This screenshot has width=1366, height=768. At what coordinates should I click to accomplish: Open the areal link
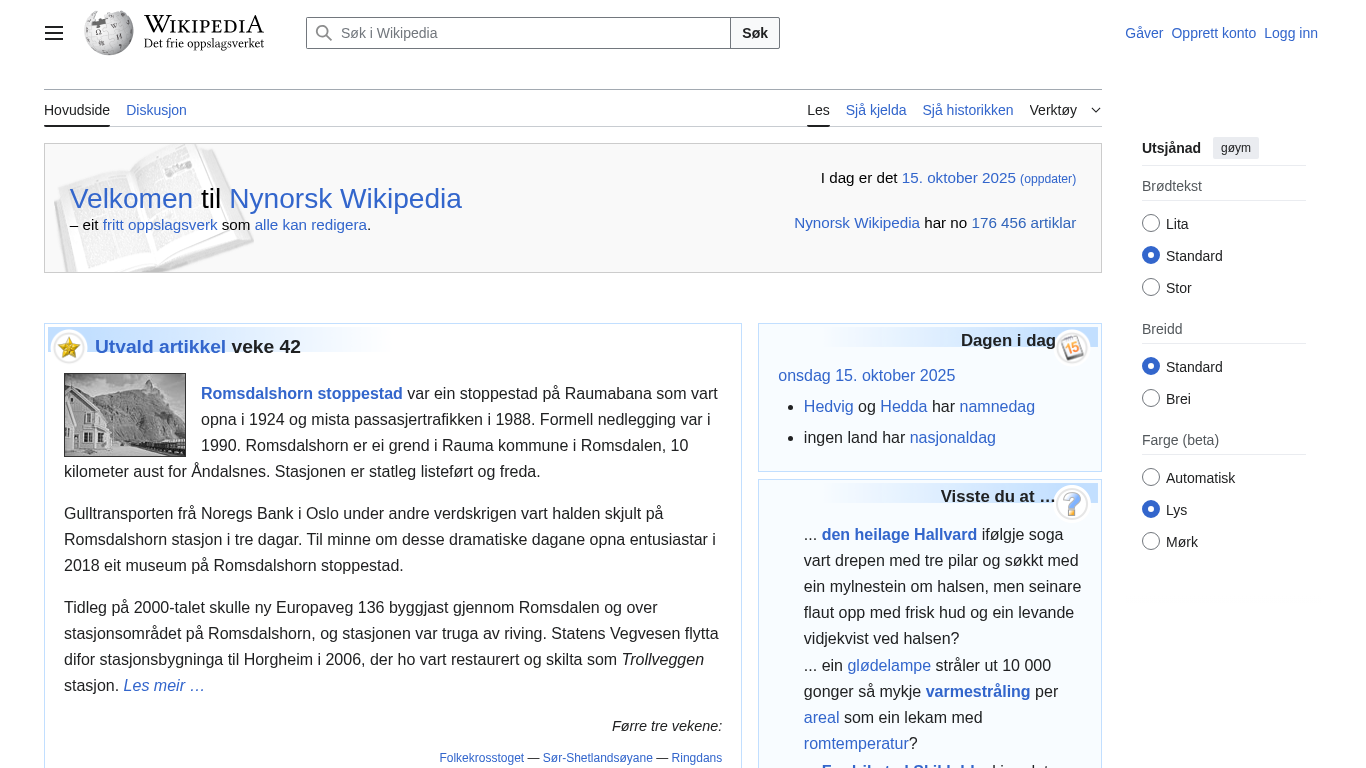pyautogui.click(x=822, y=718)
